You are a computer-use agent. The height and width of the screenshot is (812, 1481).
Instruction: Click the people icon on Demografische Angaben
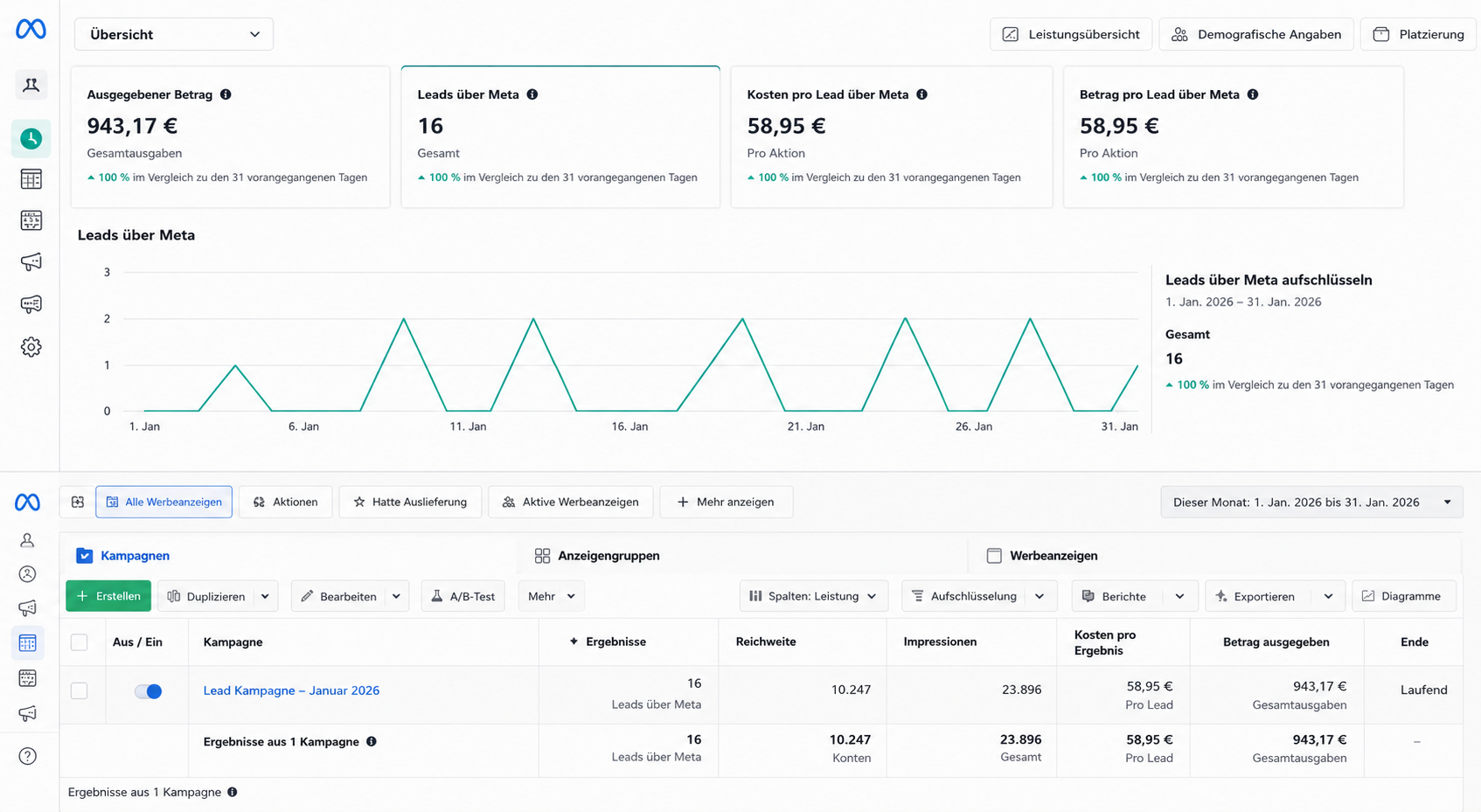point(1179,34)
